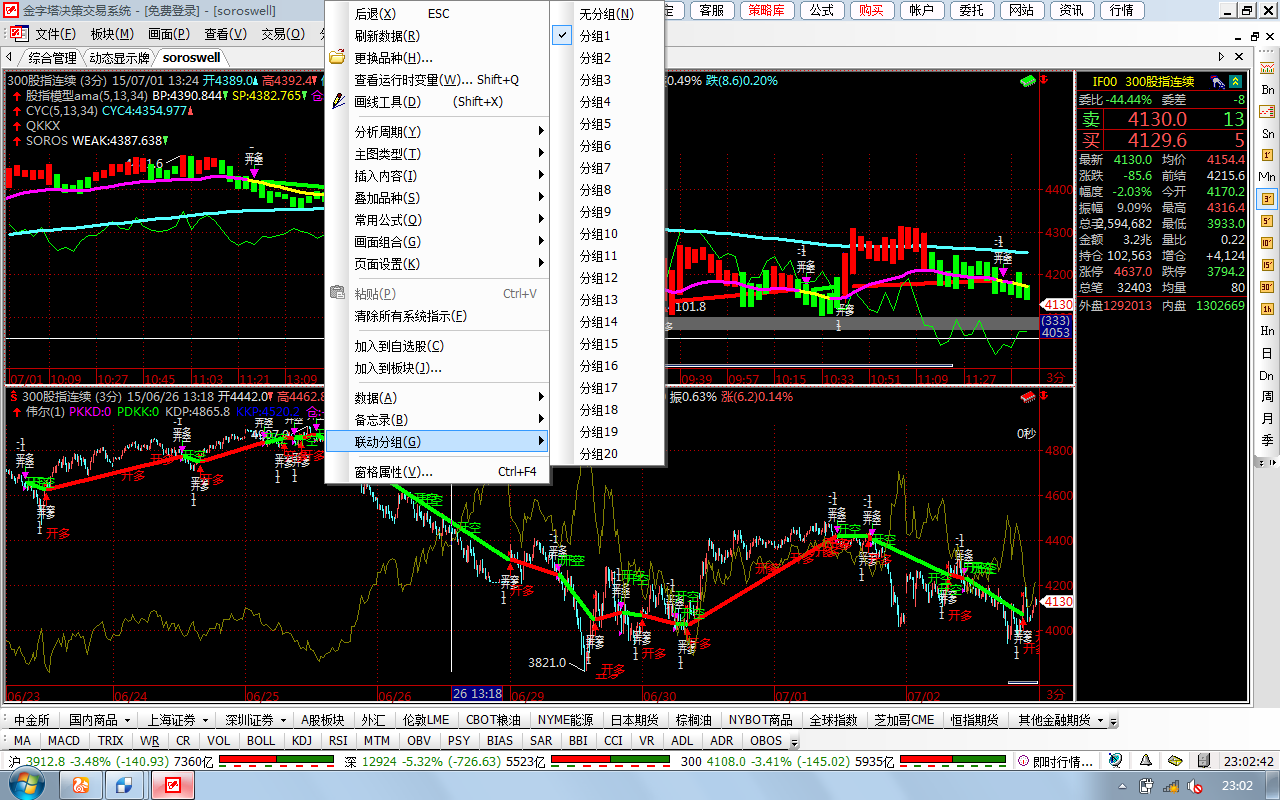Click the Sn period button in sidebar
The width and height of the screenshot is (1280, 800).
point(1267,133)
